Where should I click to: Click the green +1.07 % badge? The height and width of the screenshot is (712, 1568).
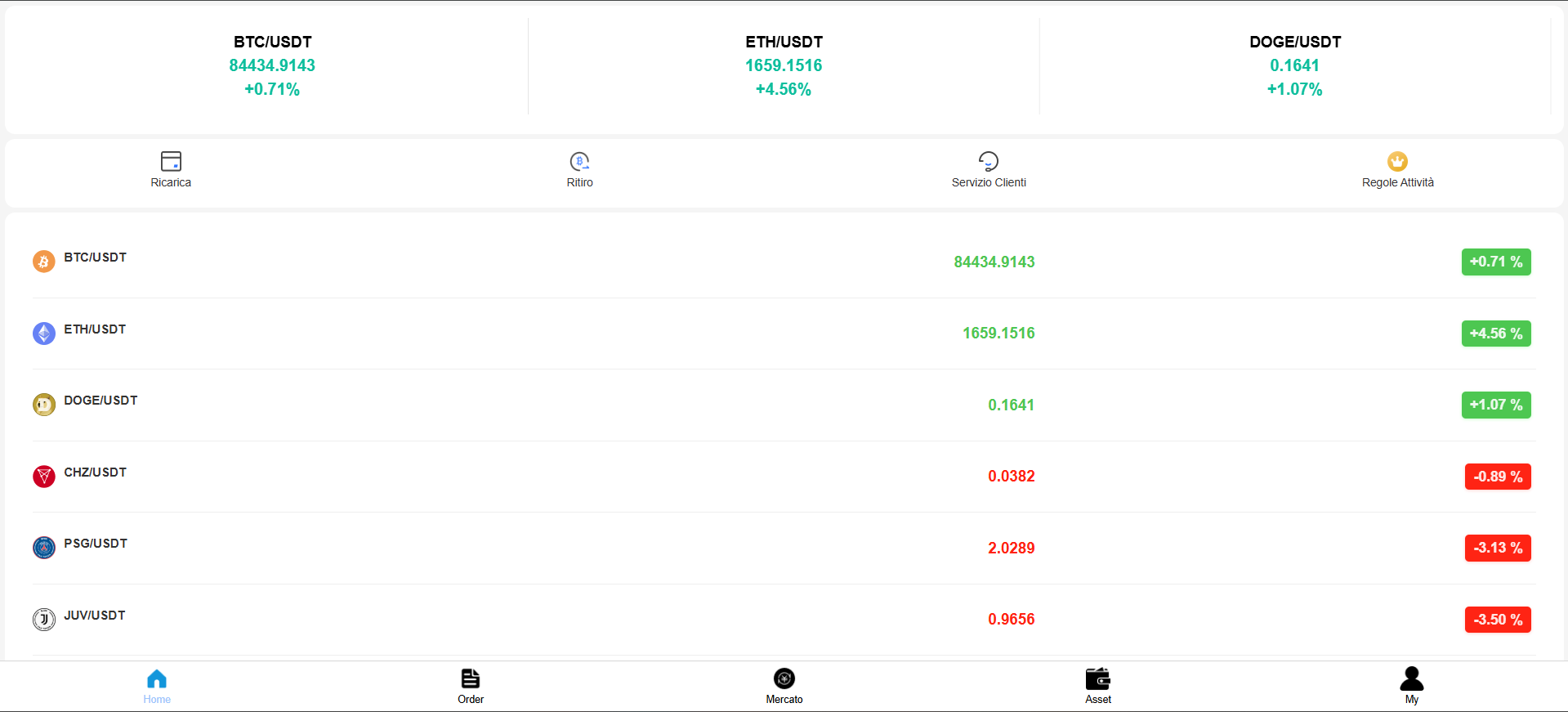coord(1496,405)
